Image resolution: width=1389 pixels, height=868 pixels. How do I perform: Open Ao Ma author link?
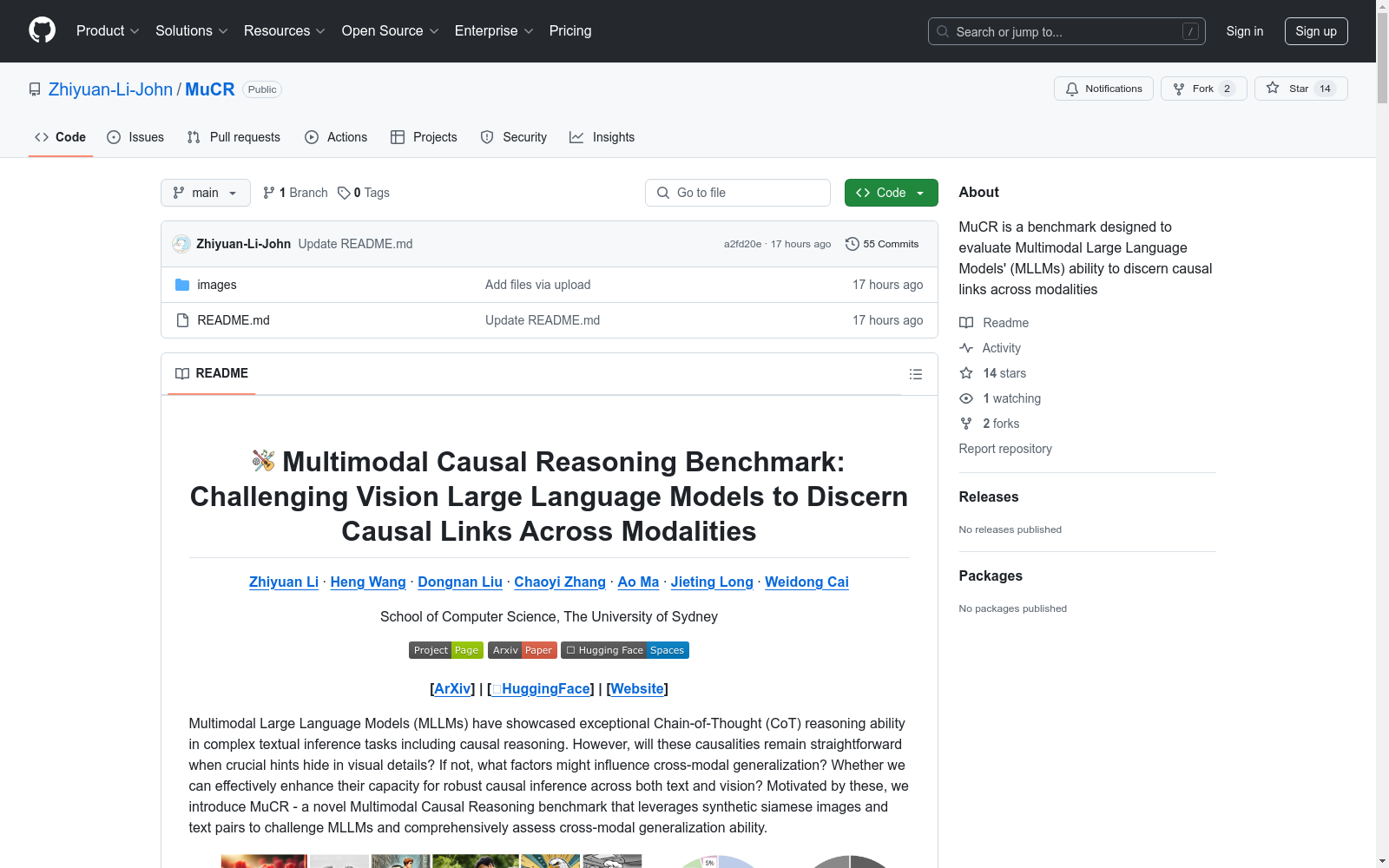coord(638,582)
